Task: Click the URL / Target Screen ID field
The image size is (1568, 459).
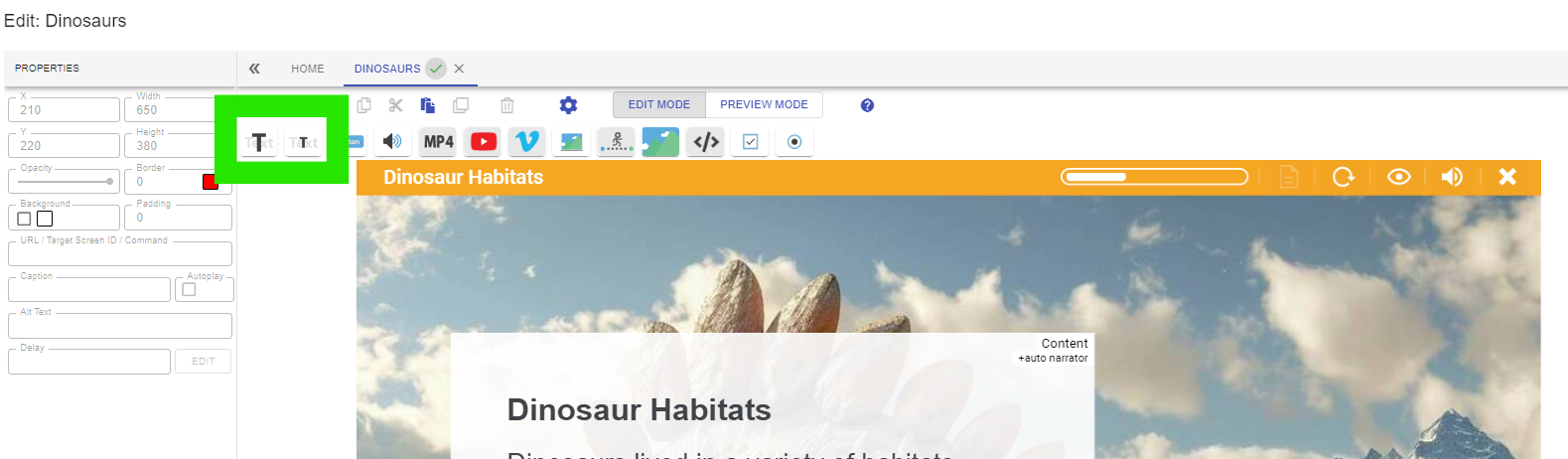Action: [120, 253]
